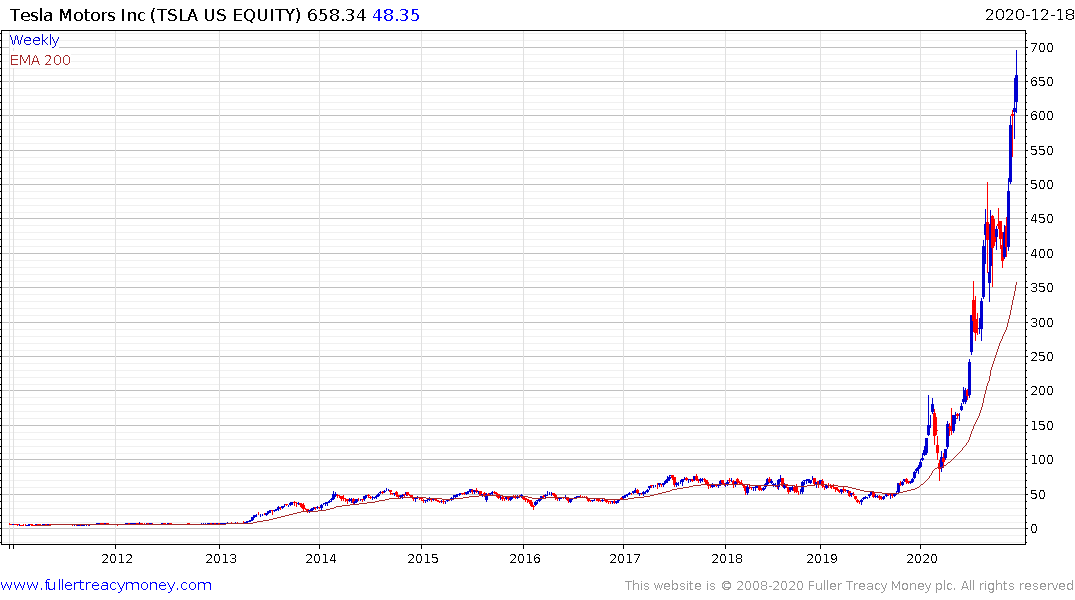Click the chart date 2020-12-18

(1029, 15)
